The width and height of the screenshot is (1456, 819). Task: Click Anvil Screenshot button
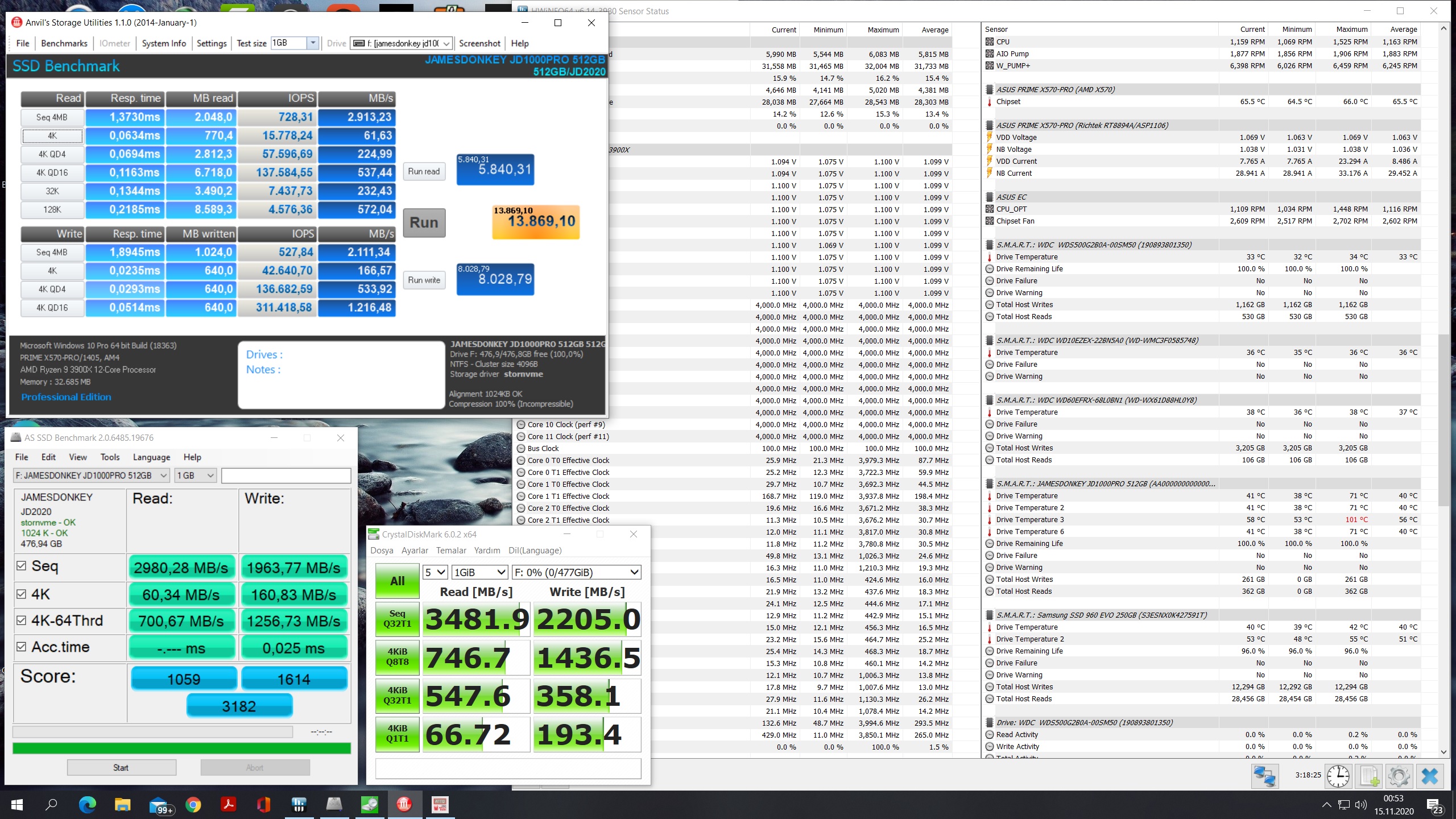[479, 43]
